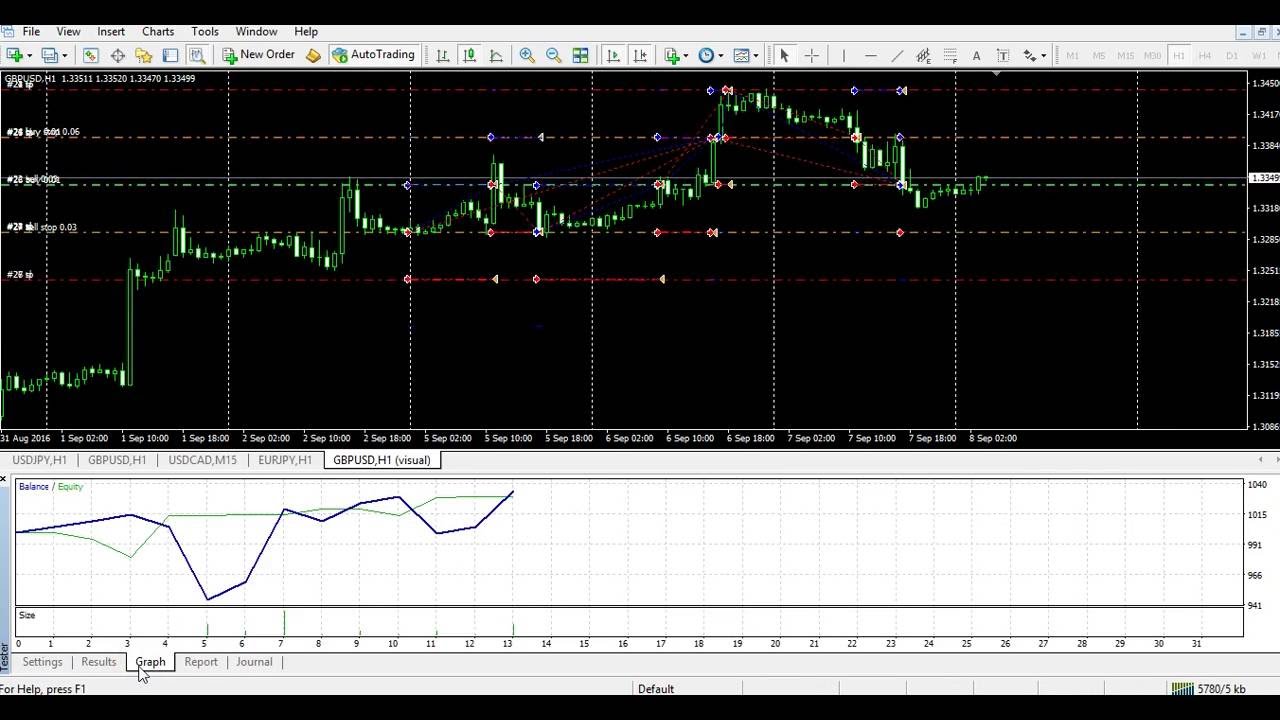Switch to the USDCAD,M15 chart tab

203,460
